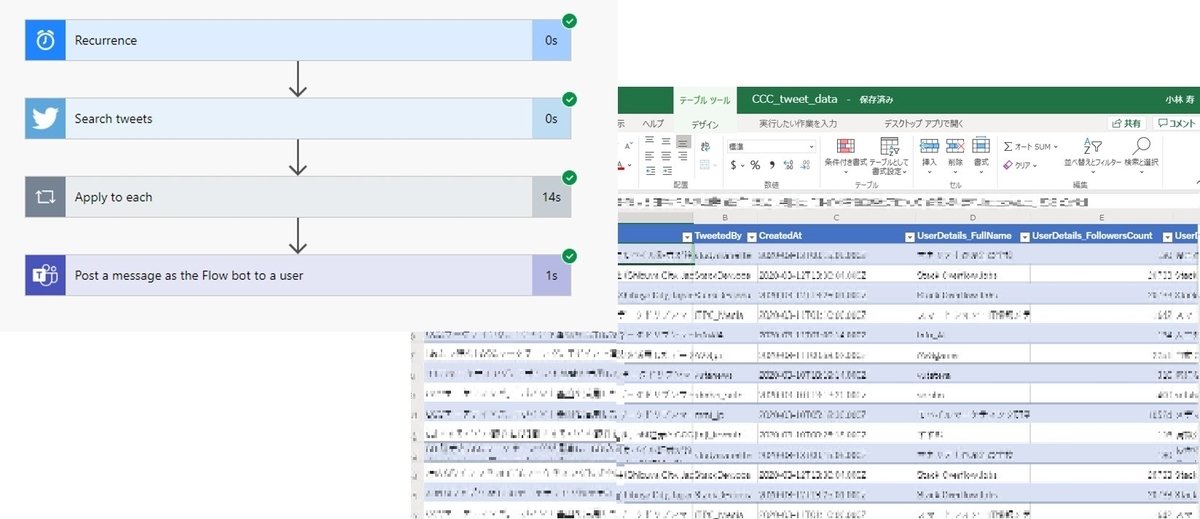Select the デザイン ribbon tab

(704, 124)
